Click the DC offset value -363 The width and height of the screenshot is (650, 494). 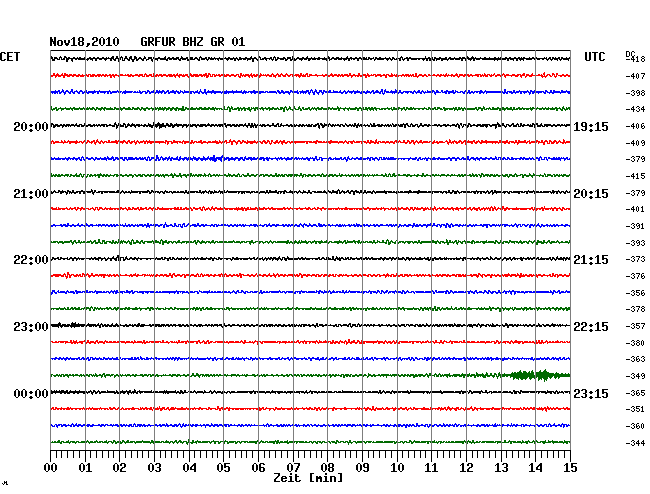635,359
